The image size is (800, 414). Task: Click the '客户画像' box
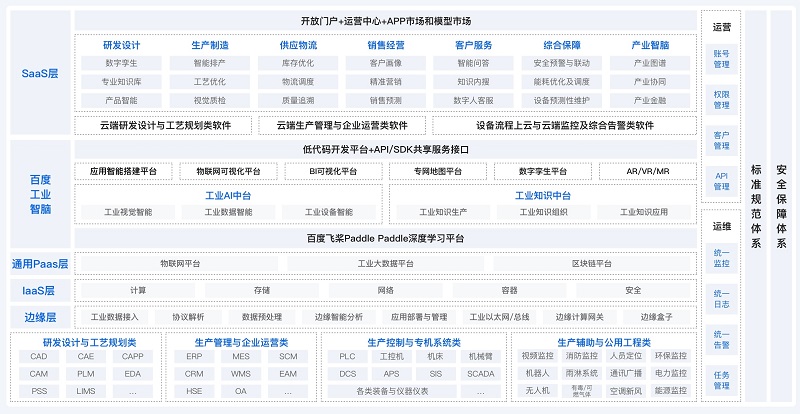coord(386,63)
